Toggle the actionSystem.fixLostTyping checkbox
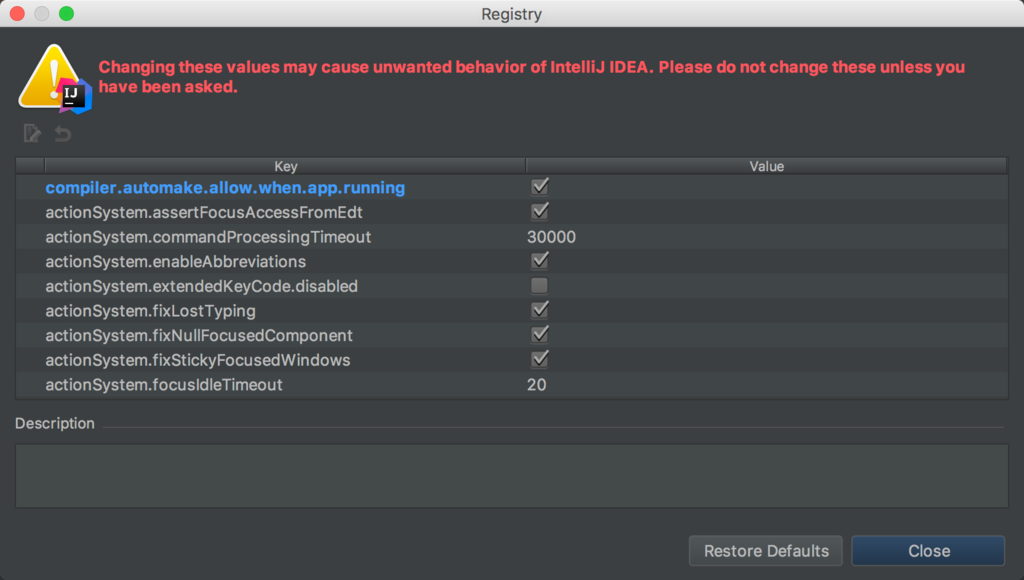 [x=540, y=310]
